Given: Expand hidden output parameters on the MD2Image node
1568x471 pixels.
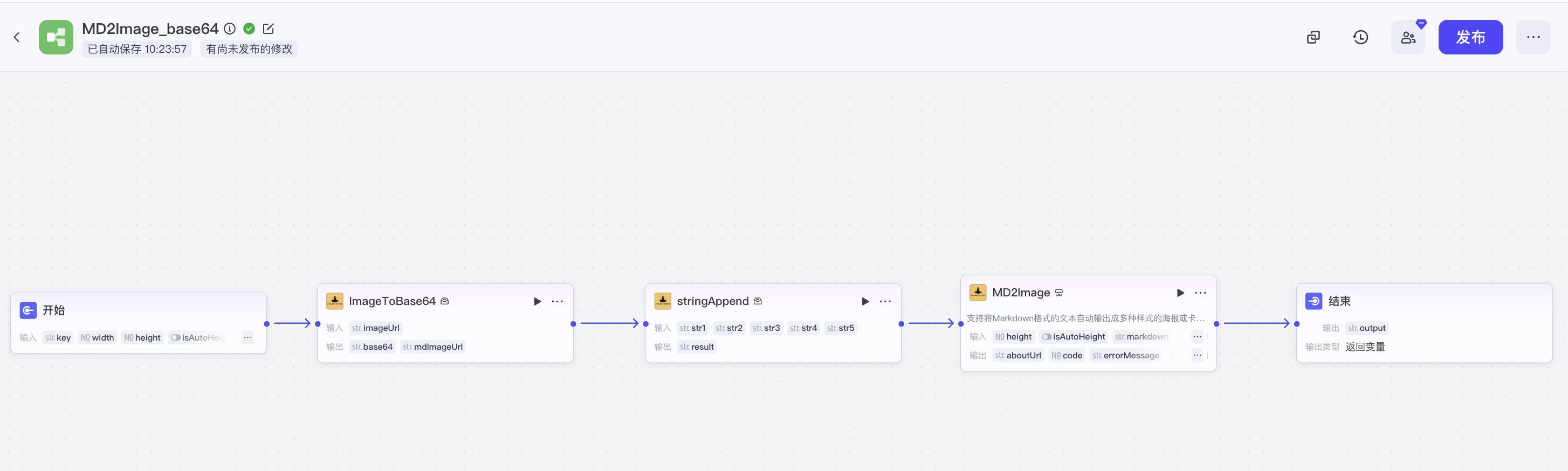Looking at the screenshot, I should (x=1196, y=355).
